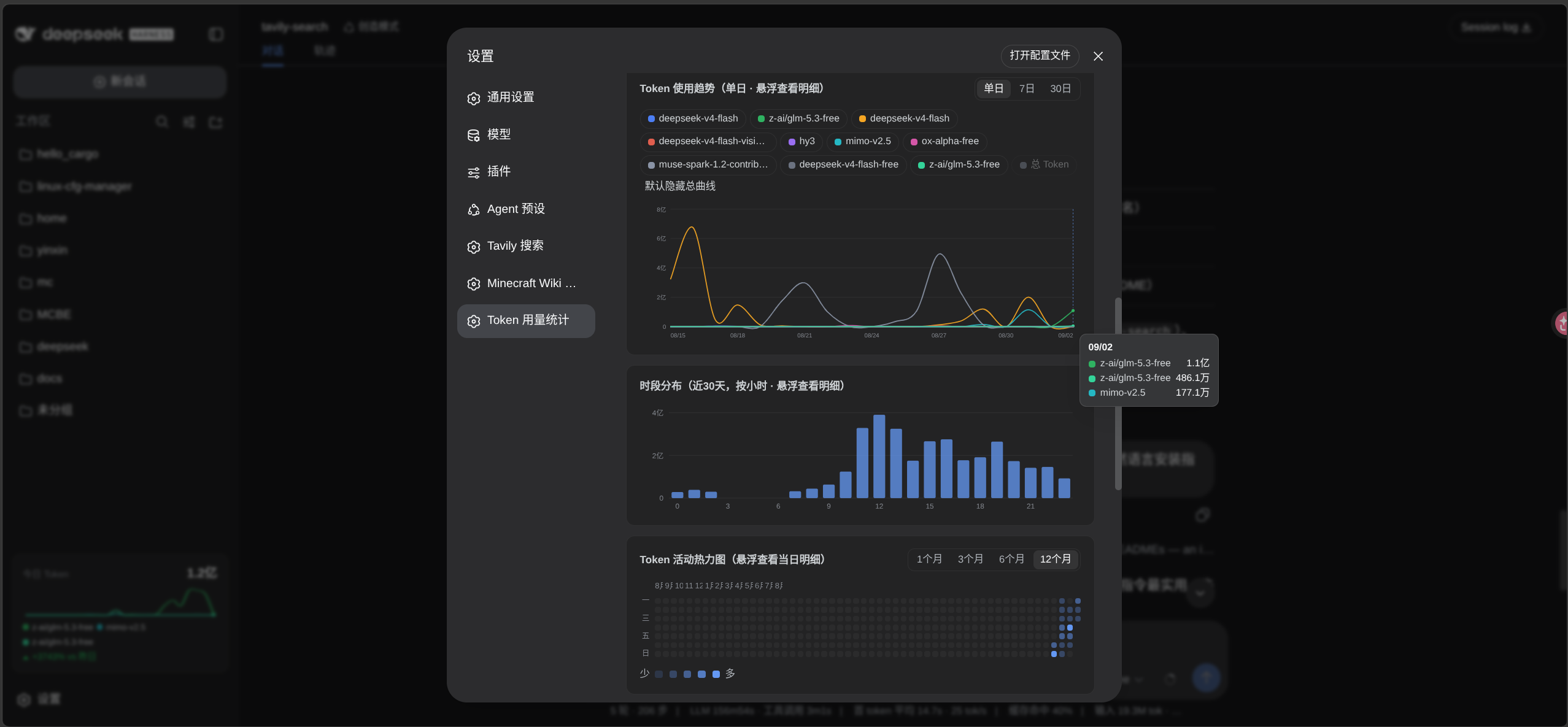Viewport: 1568px width, 727px height.
Task: Click the gear icon beside Tavily 搜索
Action: point(473,247)
